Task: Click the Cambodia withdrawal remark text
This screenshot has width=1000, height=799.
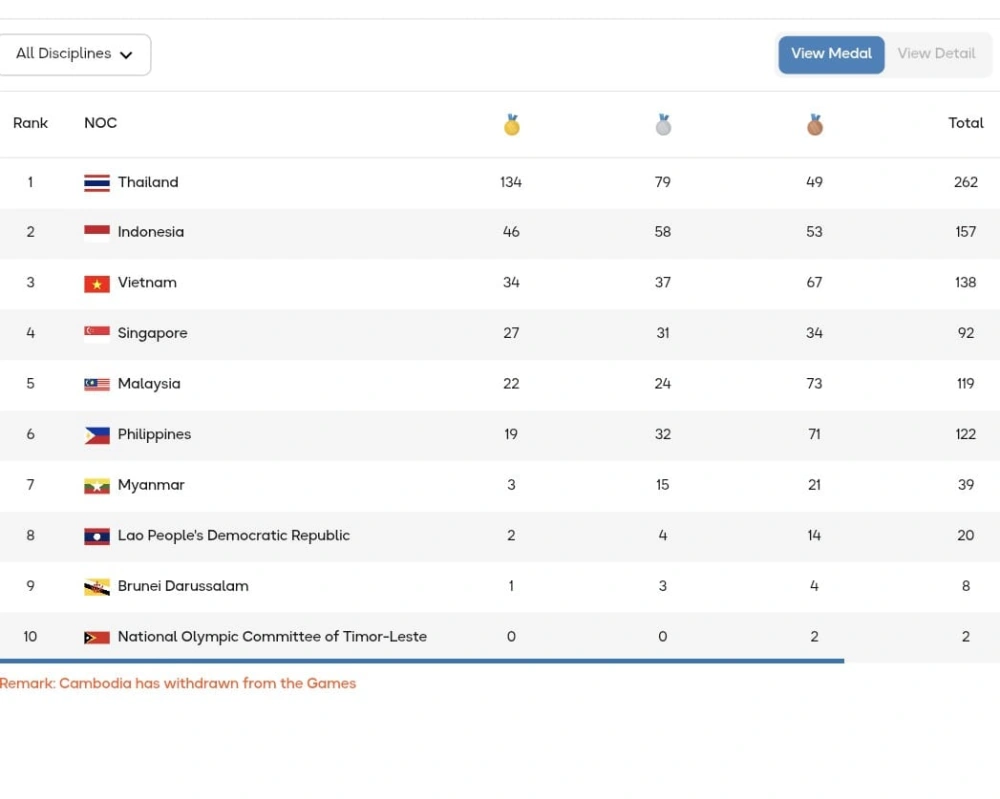Action: pos(180,683)
